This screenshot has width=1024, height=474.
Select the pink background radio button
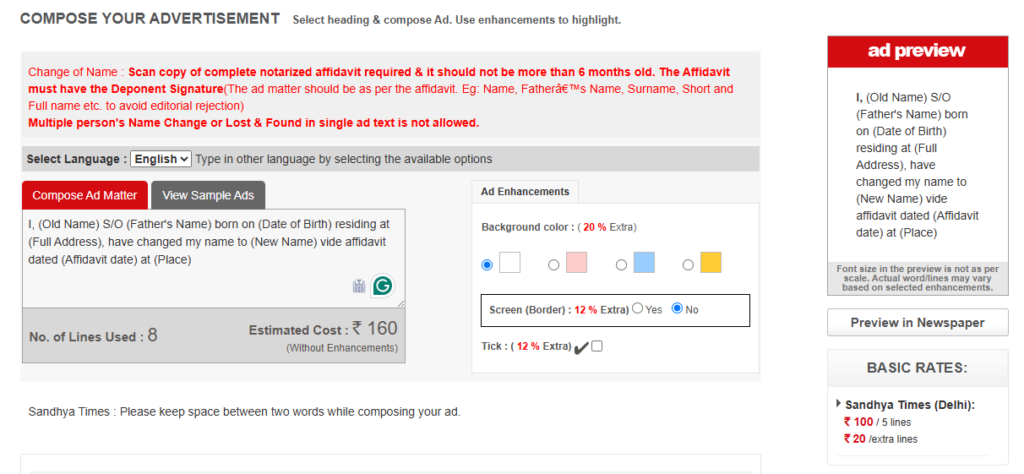point(554,264)
